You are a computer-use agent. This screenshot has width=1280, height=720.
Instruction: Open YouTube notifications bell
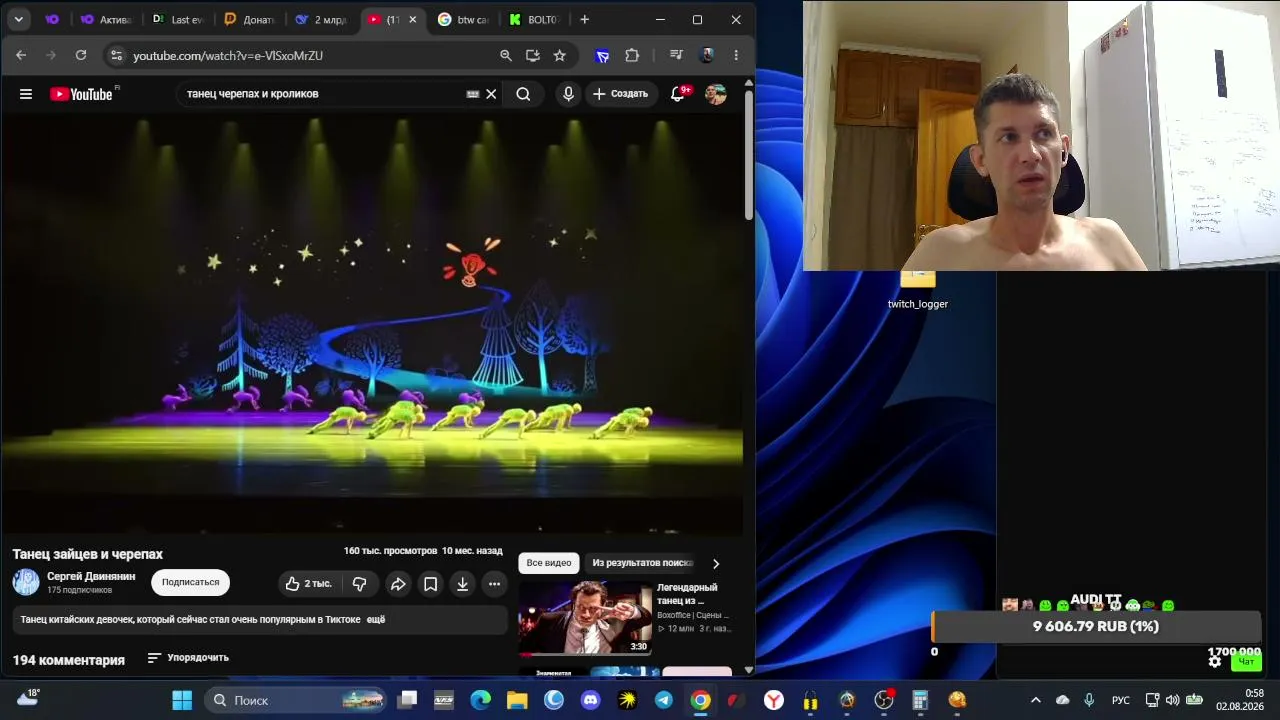pos(678,94)
